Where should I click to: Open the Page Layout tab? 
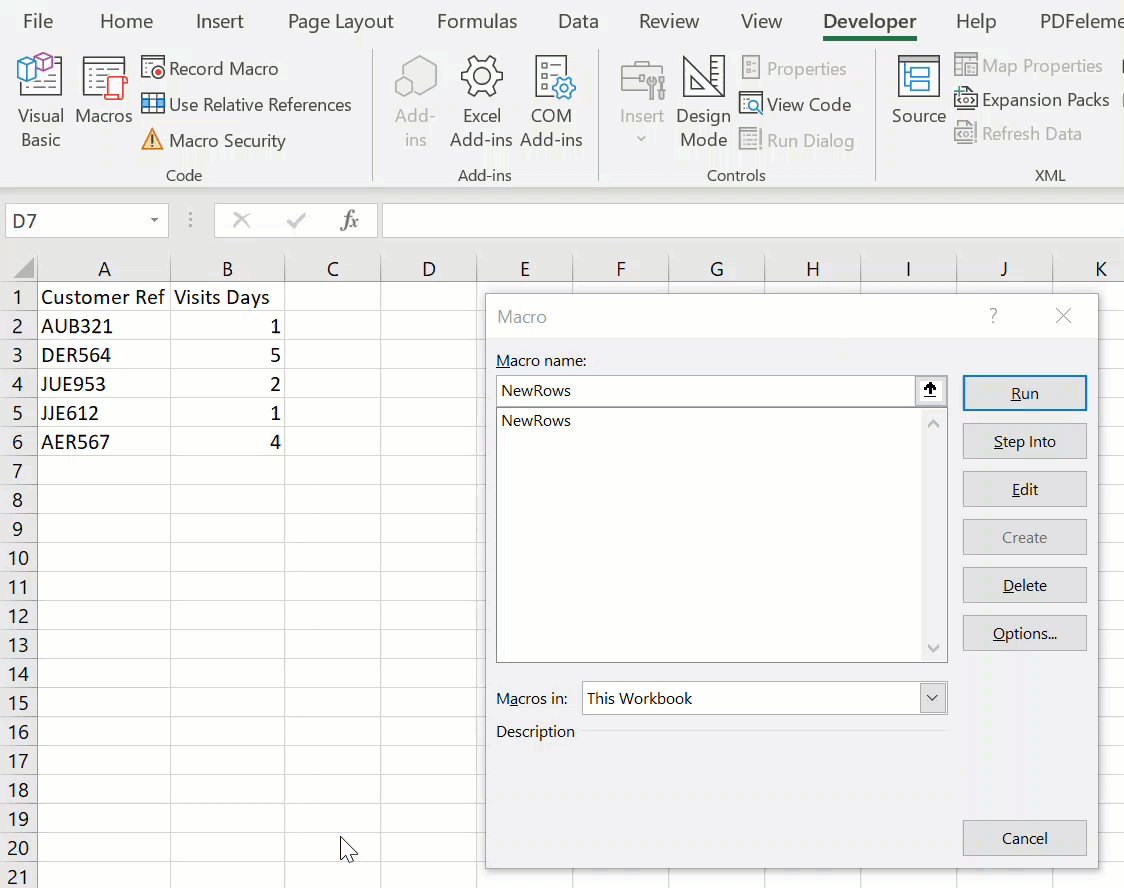pos(340,22)
